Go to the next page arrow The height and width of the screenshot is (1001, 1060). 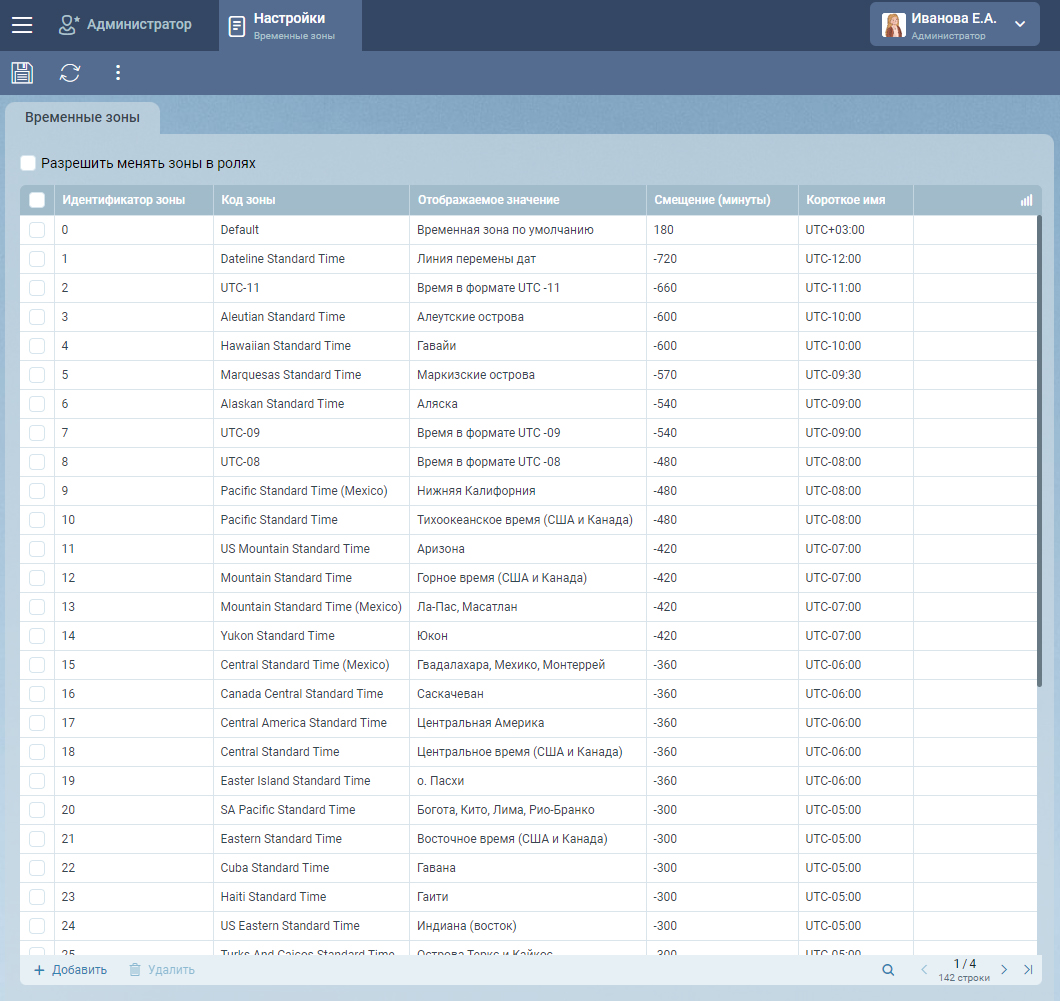(1004, 969)
